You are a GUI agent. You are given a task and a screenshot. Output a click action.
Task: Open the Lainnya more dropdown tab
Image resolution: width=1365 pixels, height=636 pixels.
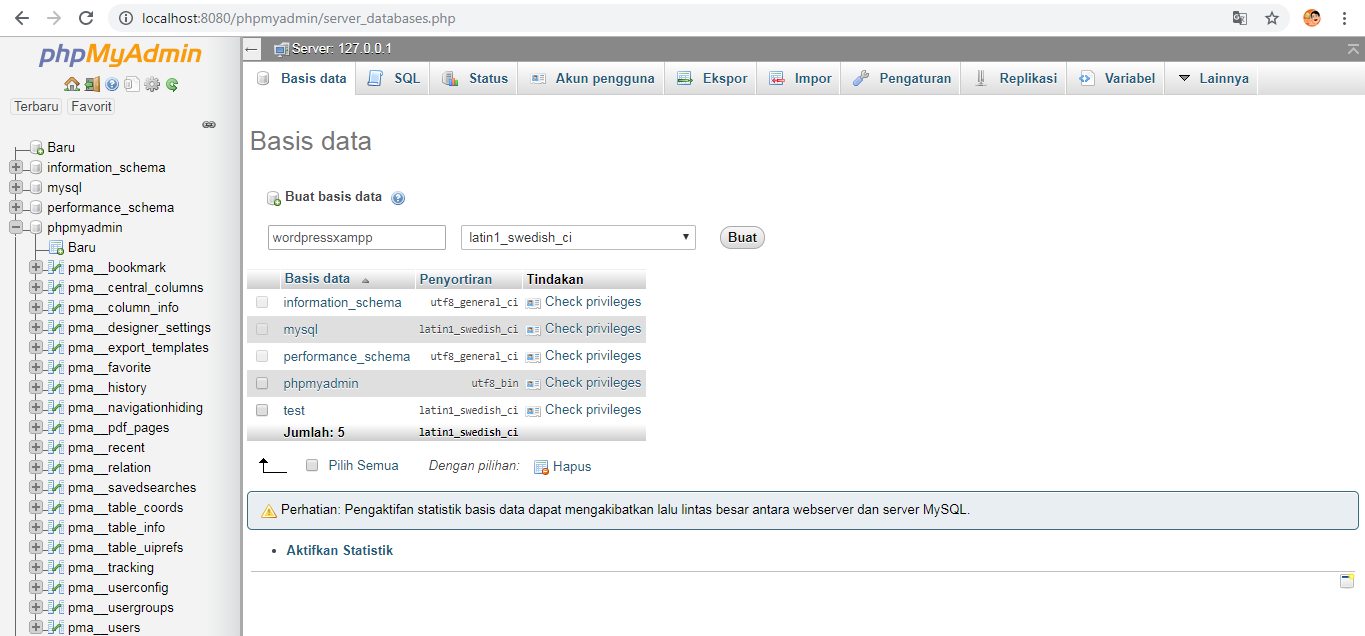1212,78
